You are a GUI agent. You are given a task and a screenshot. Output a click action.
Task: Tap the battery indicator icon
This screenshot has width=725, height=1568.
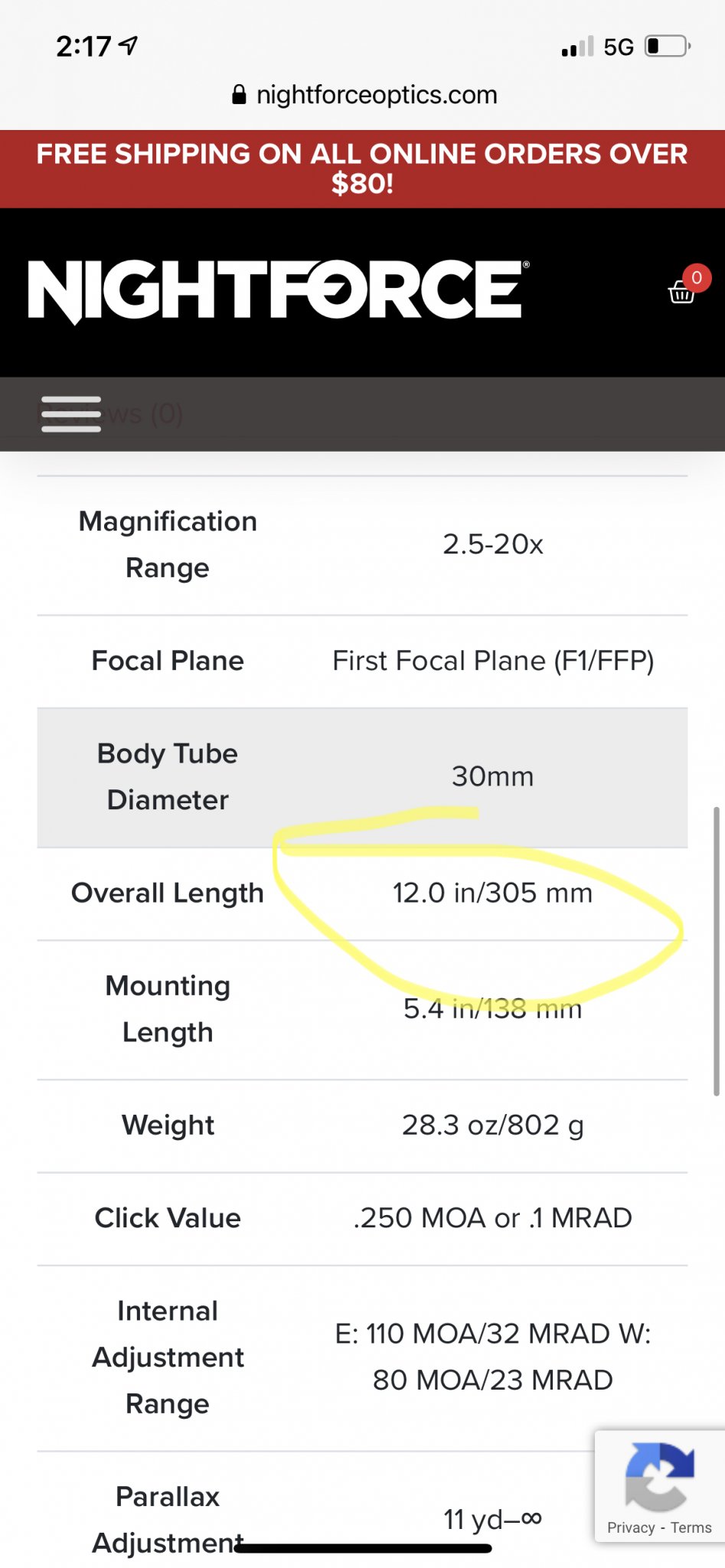tap(667, 47)
